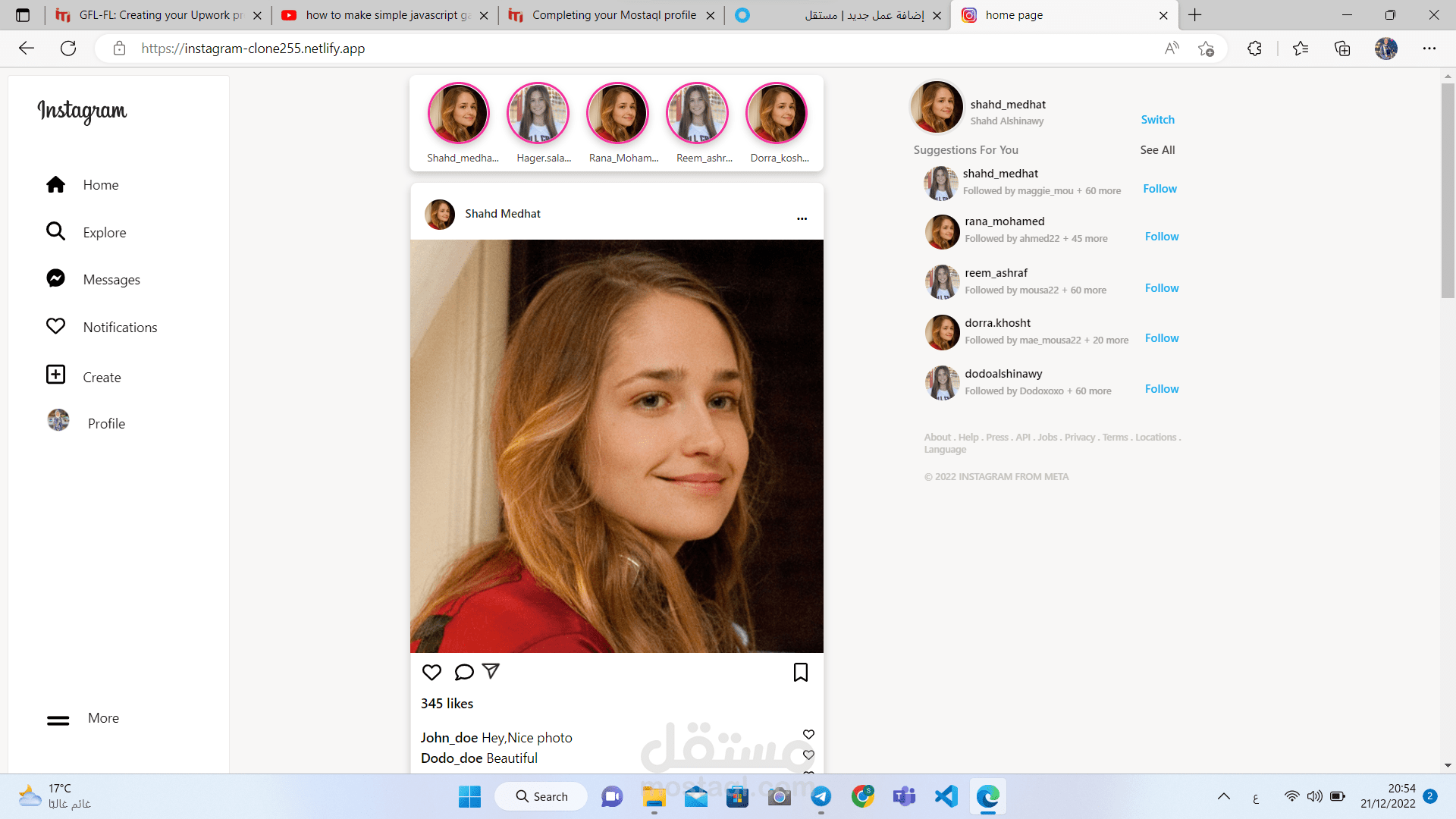This screenshot has width=1456, height=819.
Task: Open comments with the speech bubble icon
Action: coord(464,672)
